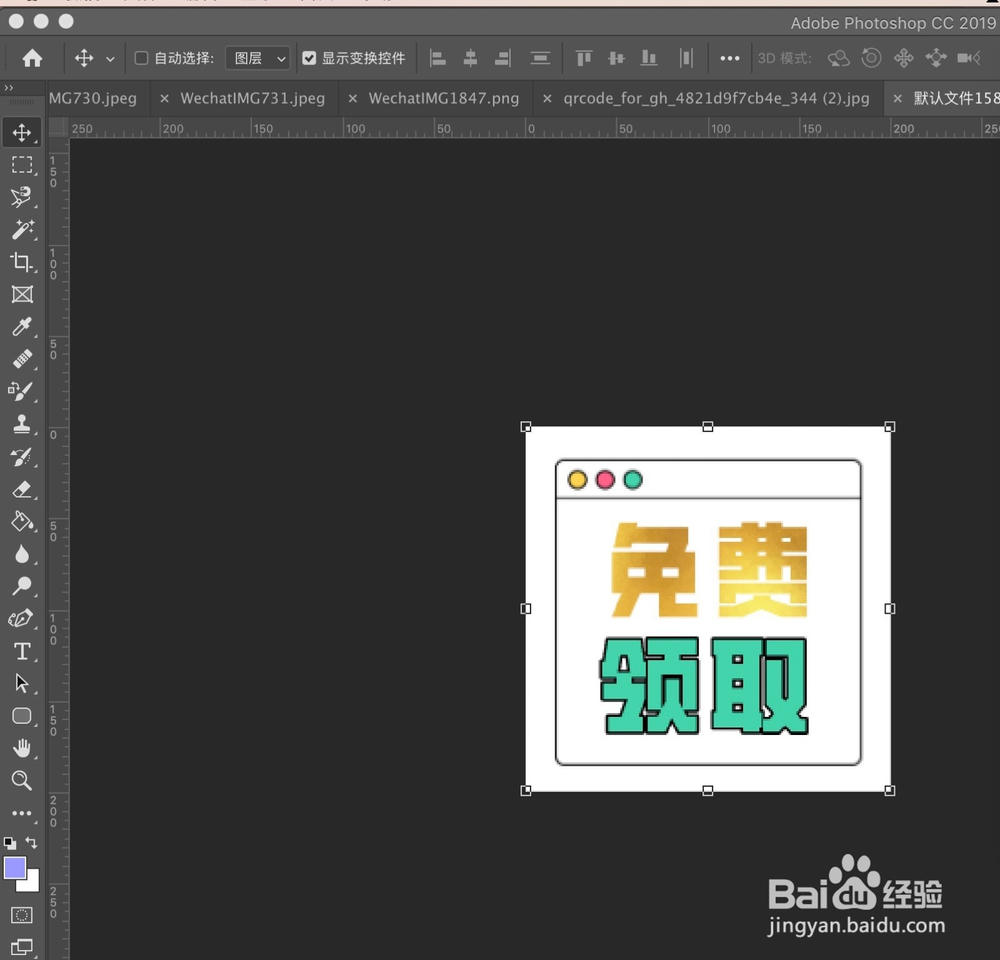This screenshot has width=1000, height=960.
Task: Swap foreground and background colors
Action: click(x=31, y=843)
